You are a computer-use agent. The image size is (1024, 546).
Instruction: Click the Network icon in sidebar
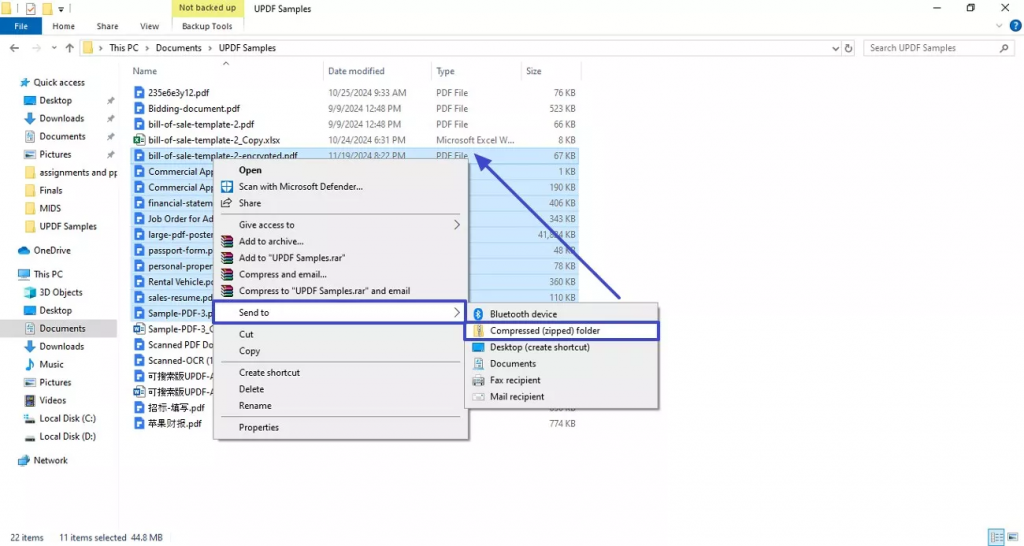(24, 460)
